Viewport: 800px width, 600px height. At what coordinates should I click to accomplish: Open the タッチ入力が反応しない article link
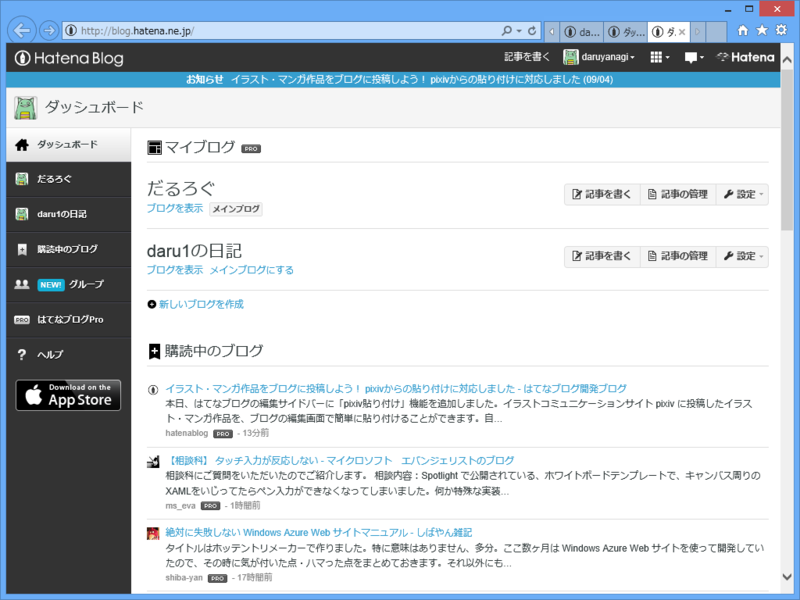(340, 461)
